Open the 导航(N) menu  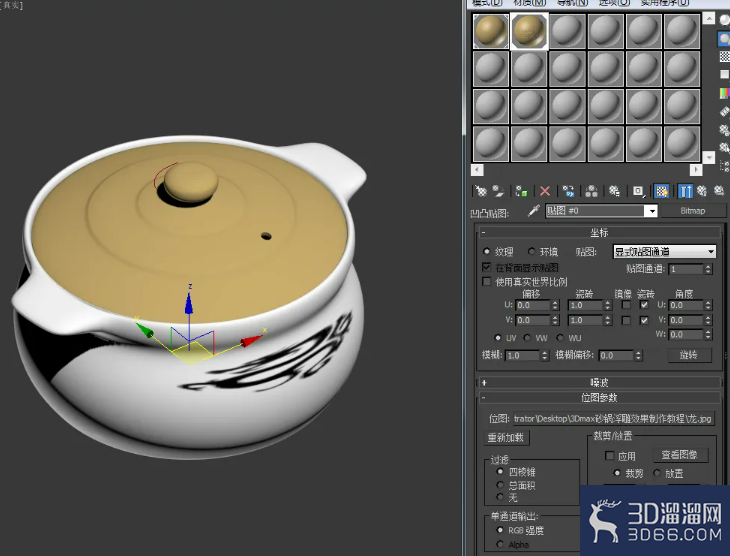pos(572,3)
